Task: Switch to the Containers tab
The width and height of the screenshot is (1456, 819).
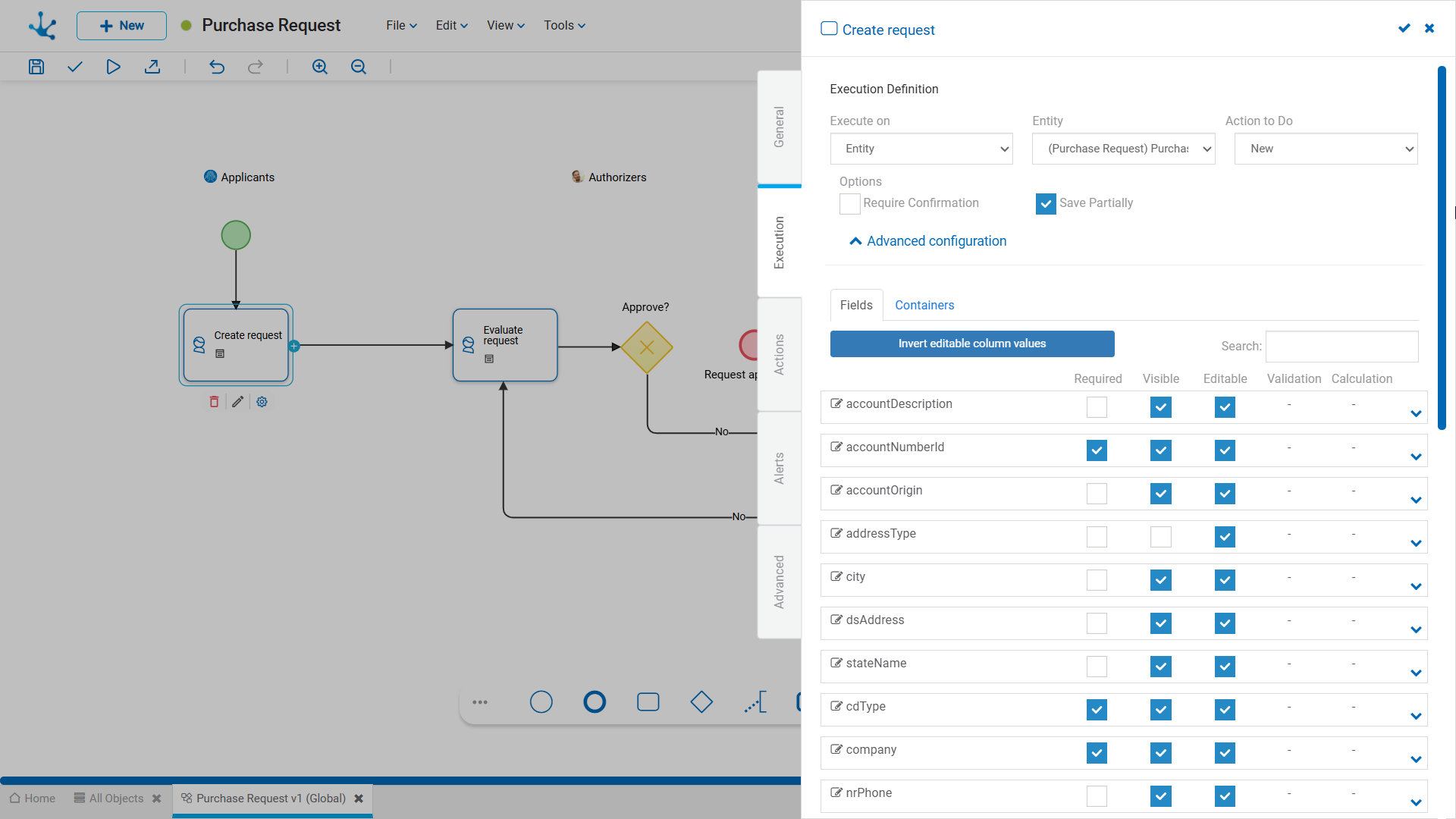Action: [x=924, y=305]
